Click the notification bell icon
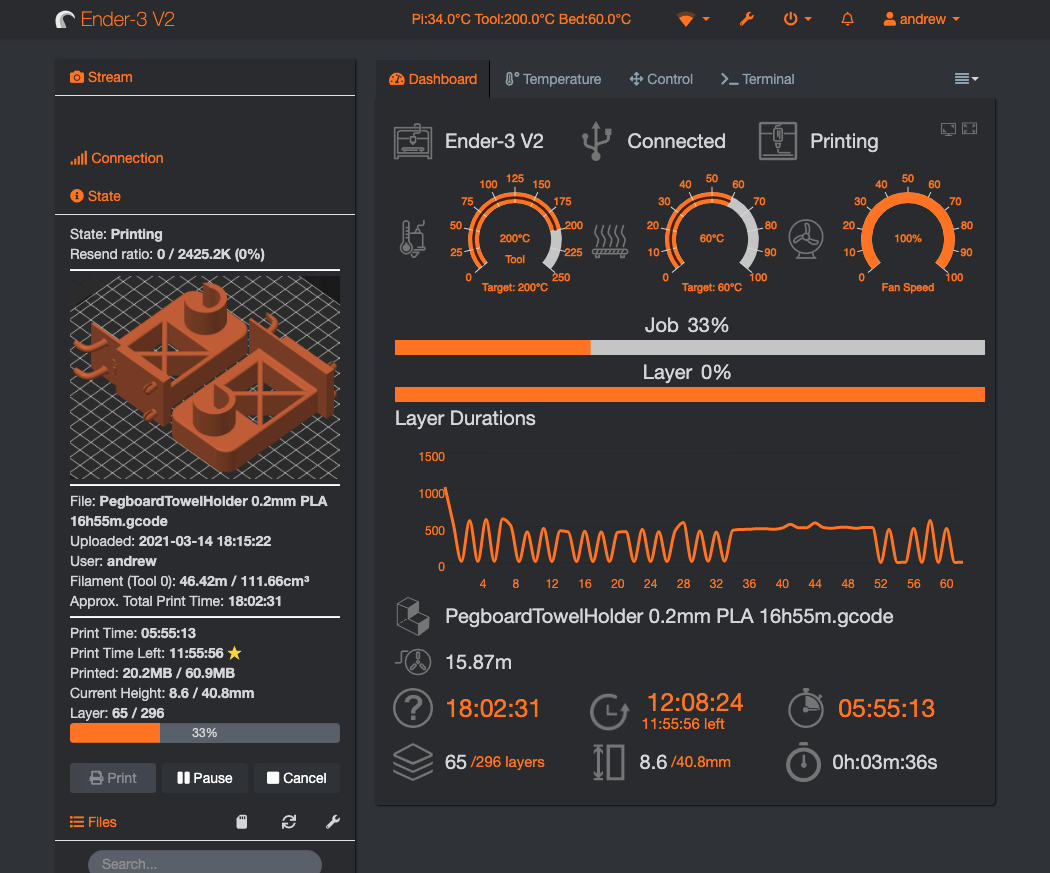This screenshot has height=873, width=1050. (847, 19)
